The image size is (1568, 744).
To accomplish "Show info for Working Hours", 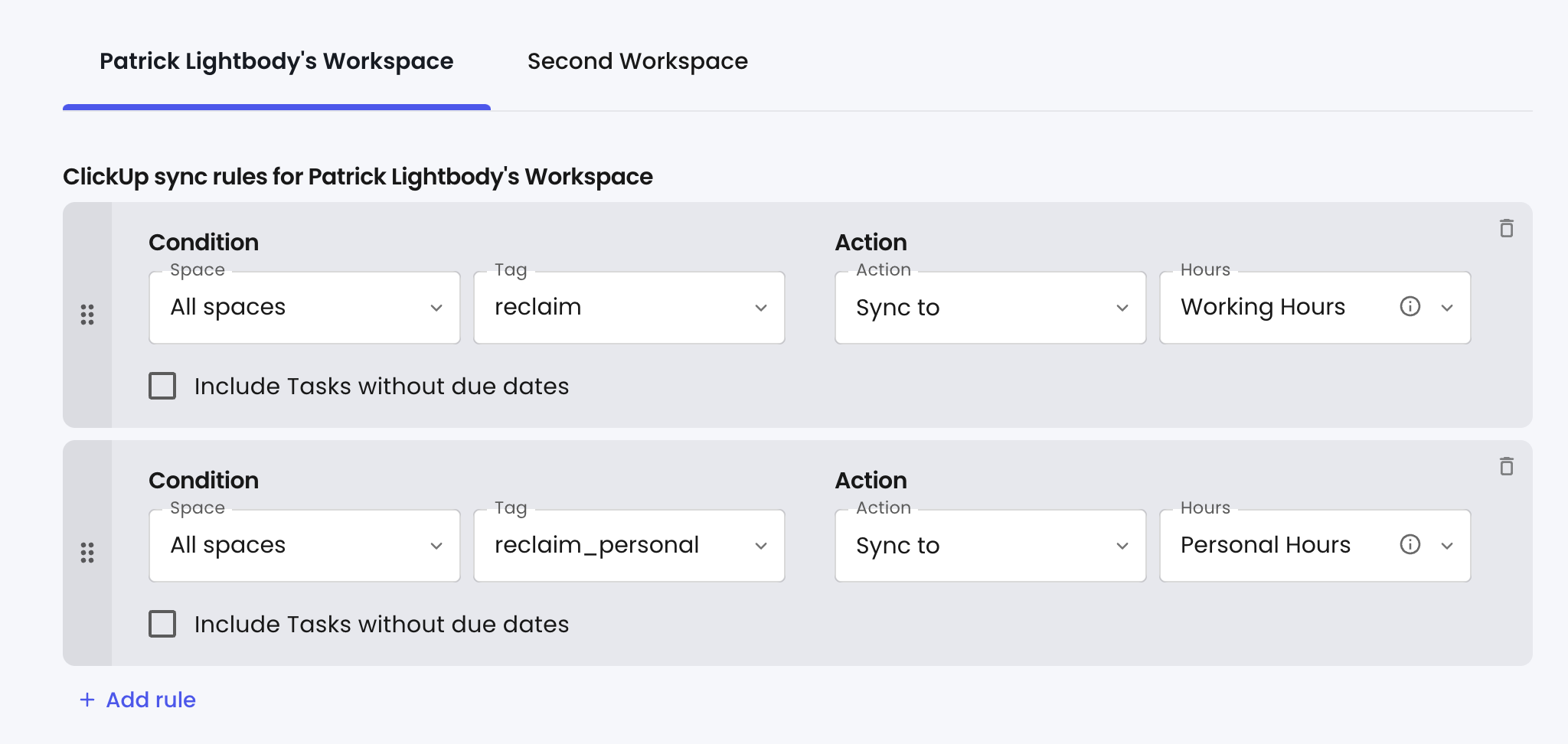I will coord(1410,307).
